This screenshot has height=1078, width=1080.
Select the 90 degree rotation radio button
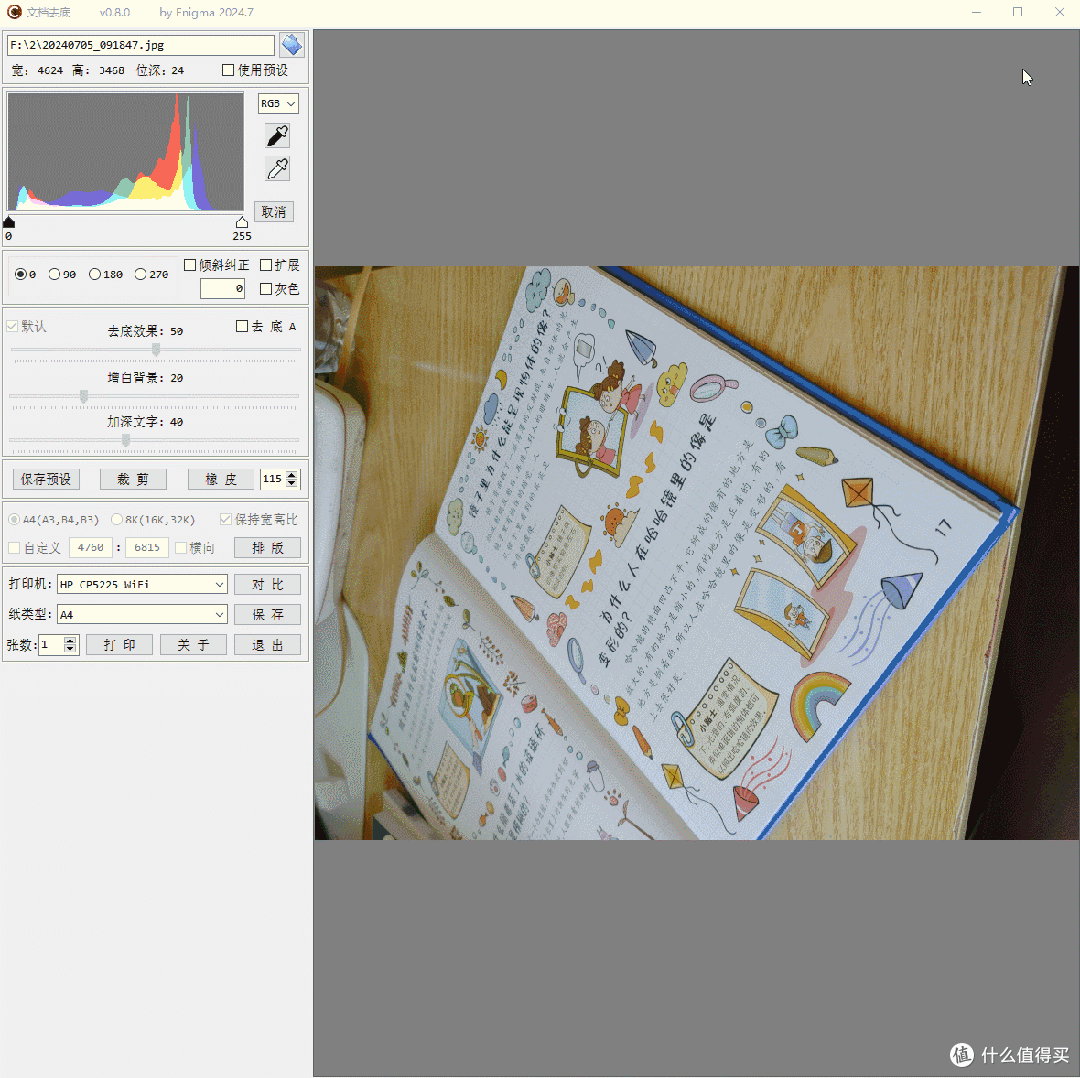click(54, 274)
